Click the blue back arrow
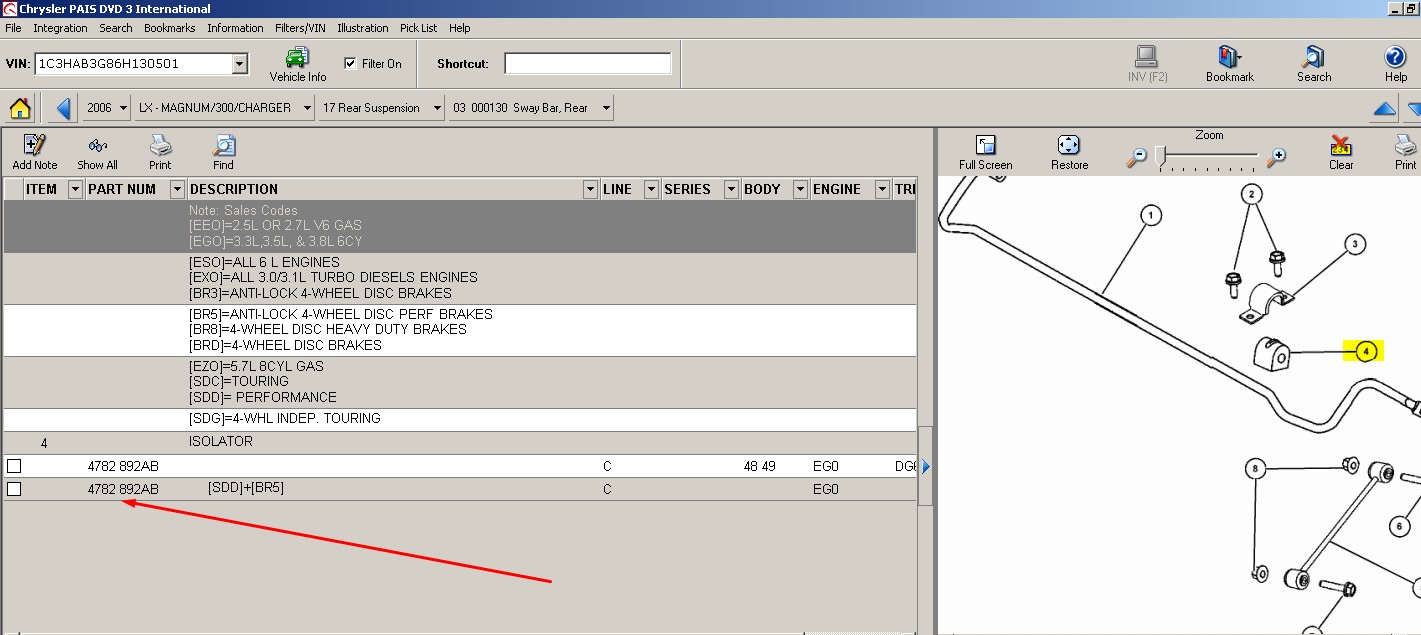This screenshot has height=635, width=1421. 64,108
